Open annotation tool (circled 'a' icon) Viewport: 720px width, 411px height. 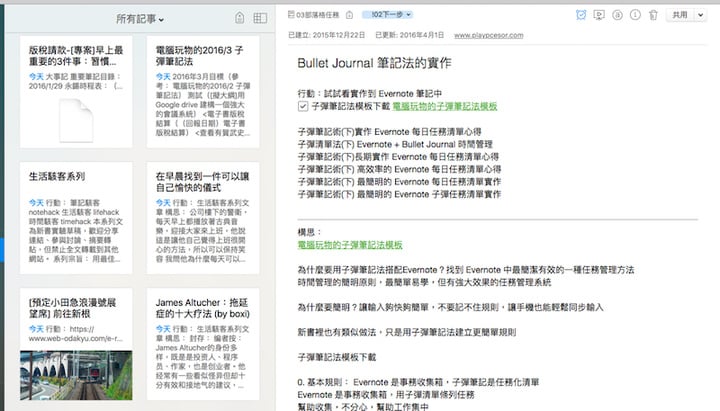point(616,16)
